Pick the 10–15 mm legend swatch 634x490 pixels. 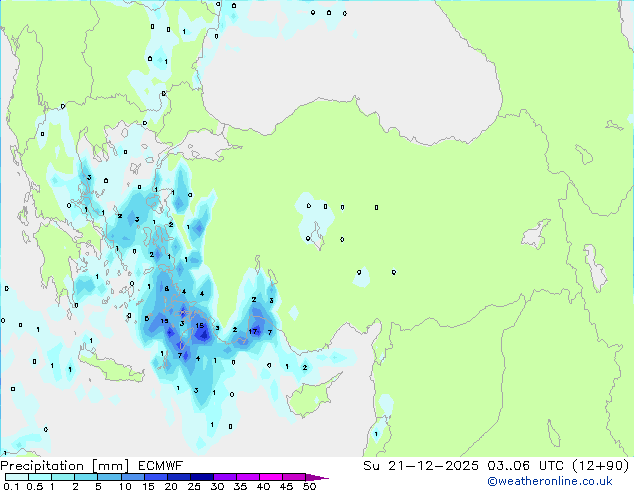click(x=132, y=477)
